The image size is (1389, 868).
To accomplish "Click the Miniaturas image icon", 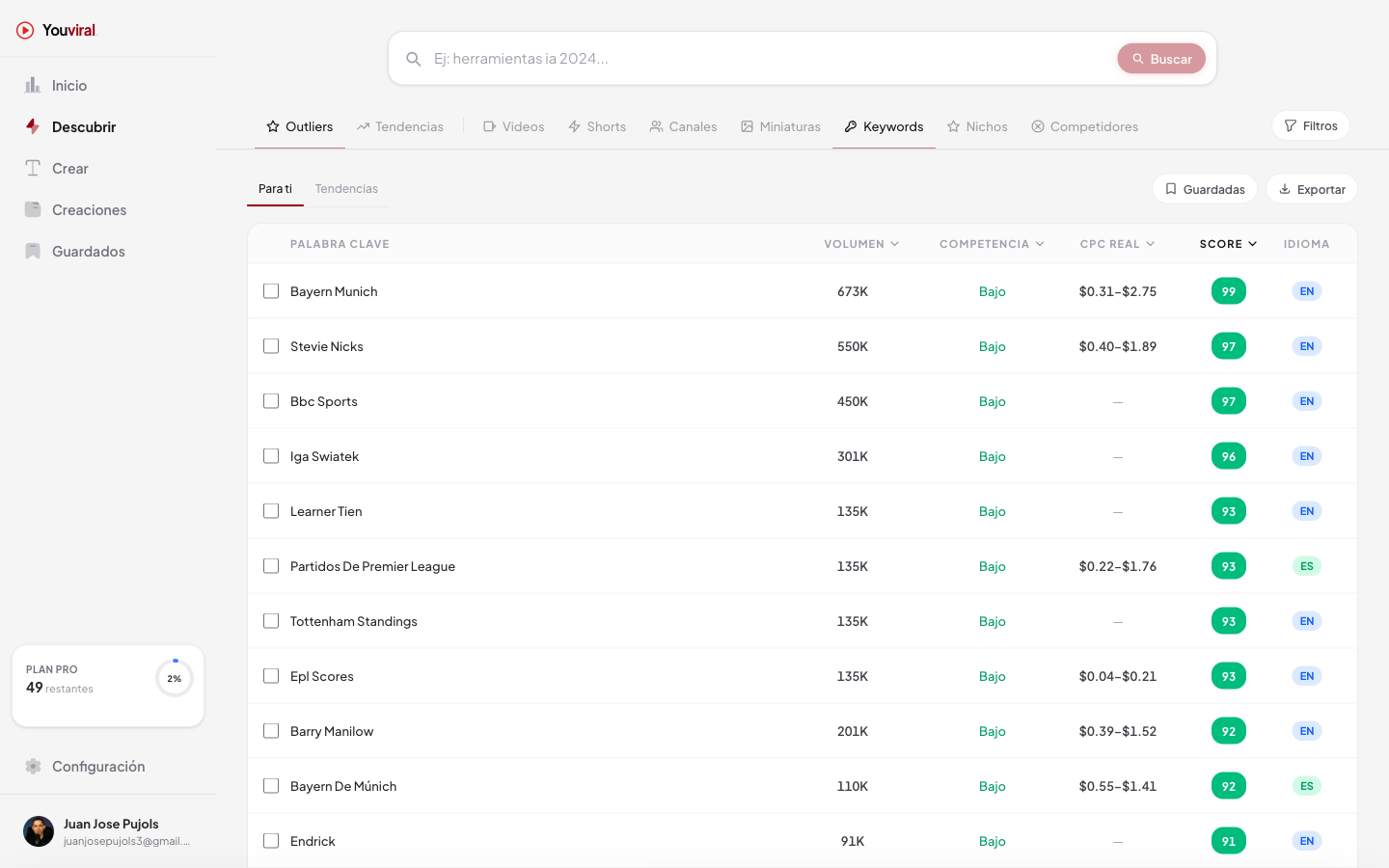I will point(747,126).
